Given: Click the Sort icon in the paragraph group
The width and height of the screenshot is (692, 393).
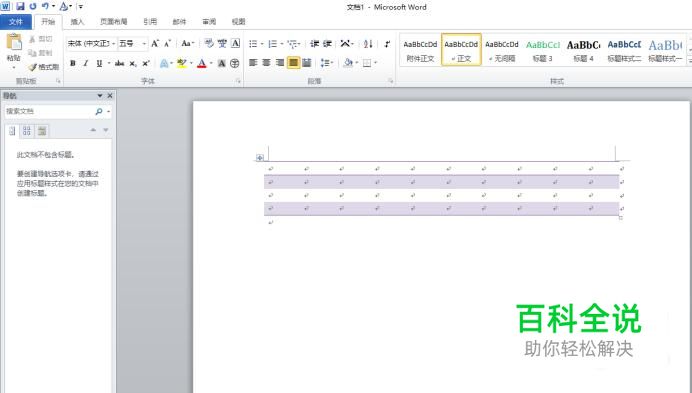Looking at the screenshot, I should click(368, 44).
